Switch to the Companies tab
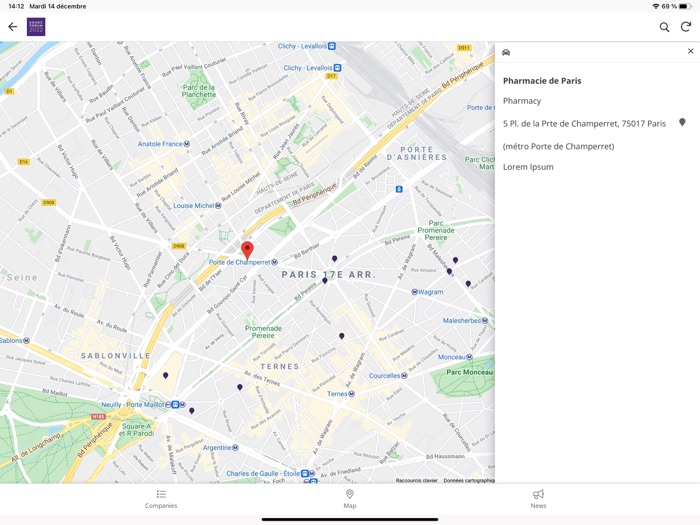 point(161,499)
